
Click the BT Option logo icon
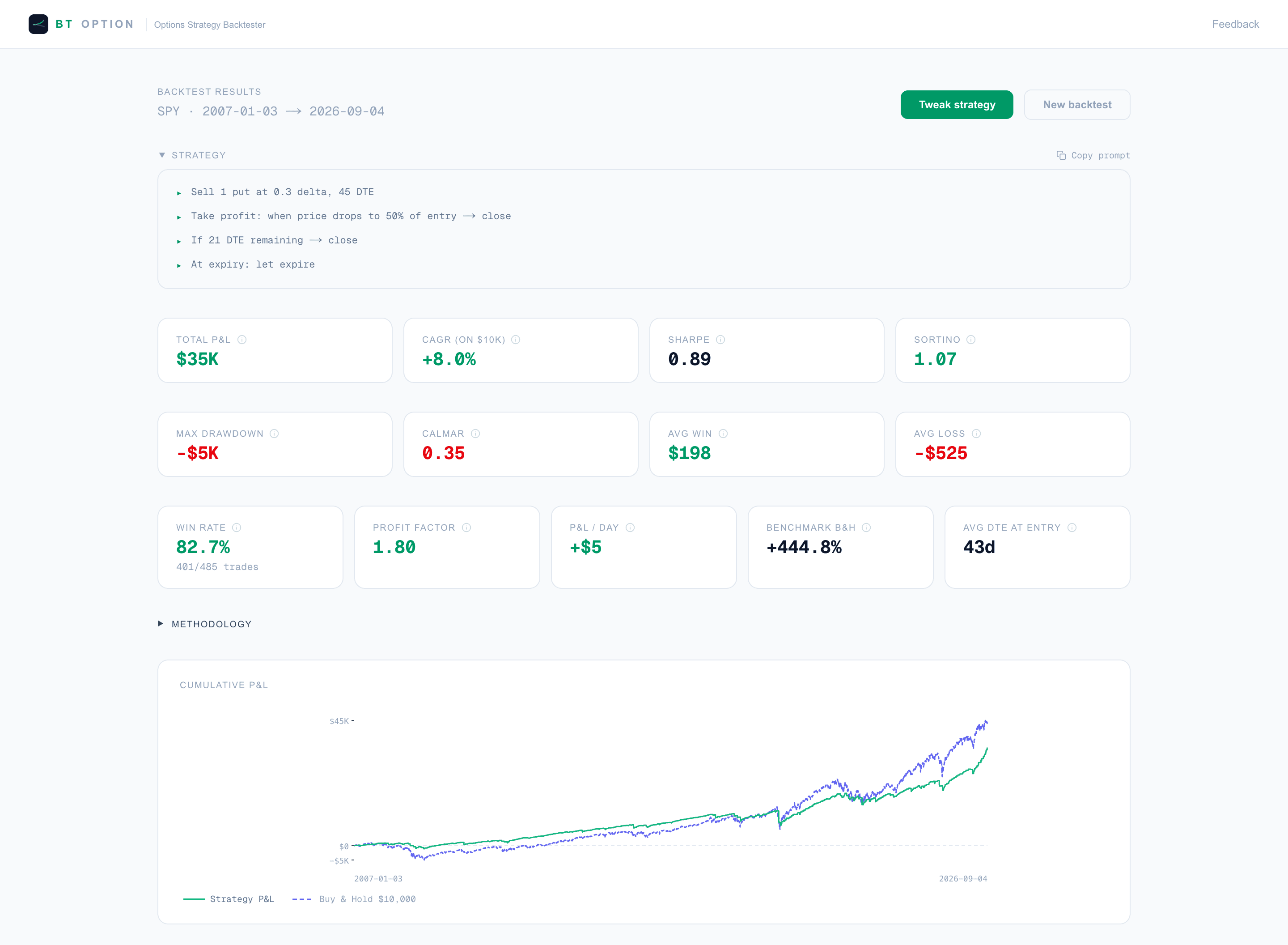pyautogui.click(x=38, y=24)
